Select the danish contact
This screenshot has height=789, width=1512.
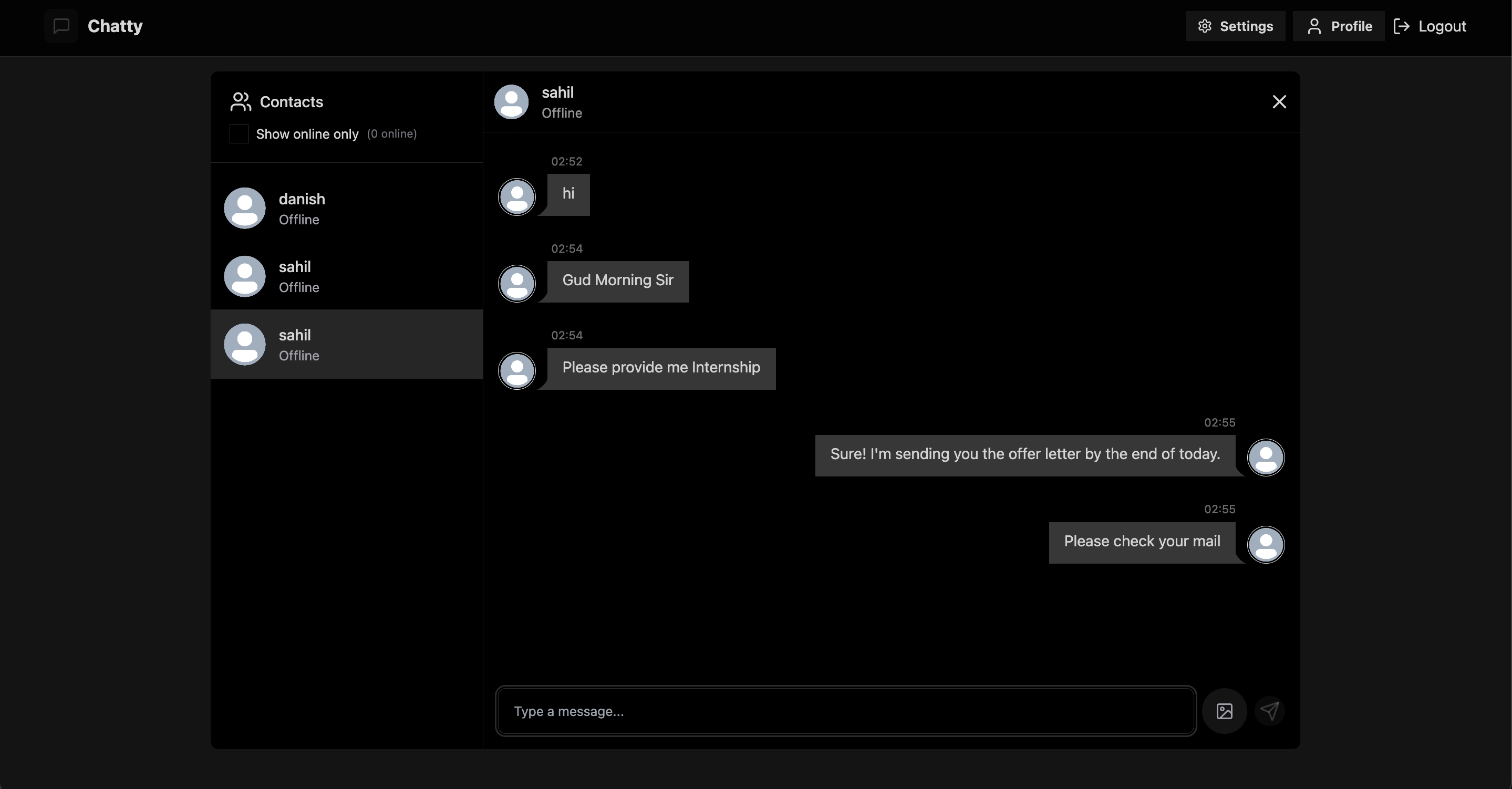pos(346,209)
